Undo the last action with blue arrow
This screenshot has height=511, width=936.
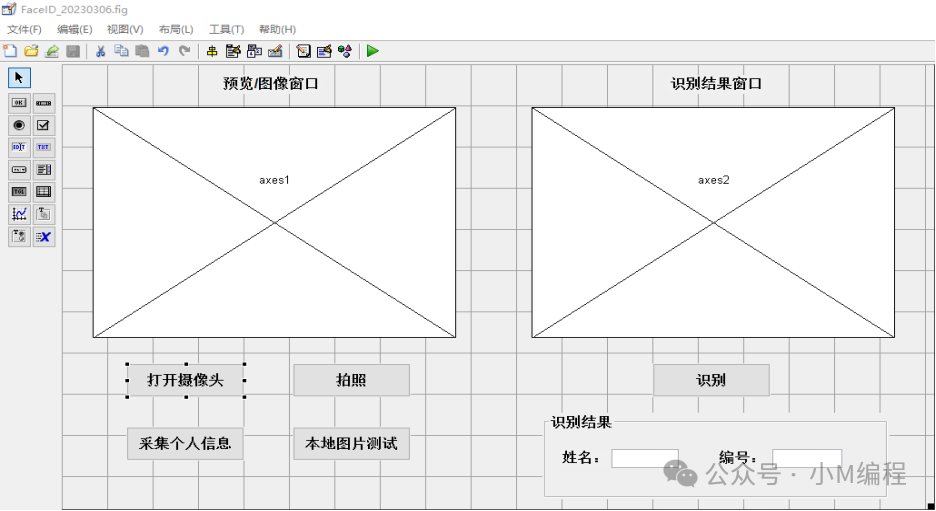[x=163, y=51]
